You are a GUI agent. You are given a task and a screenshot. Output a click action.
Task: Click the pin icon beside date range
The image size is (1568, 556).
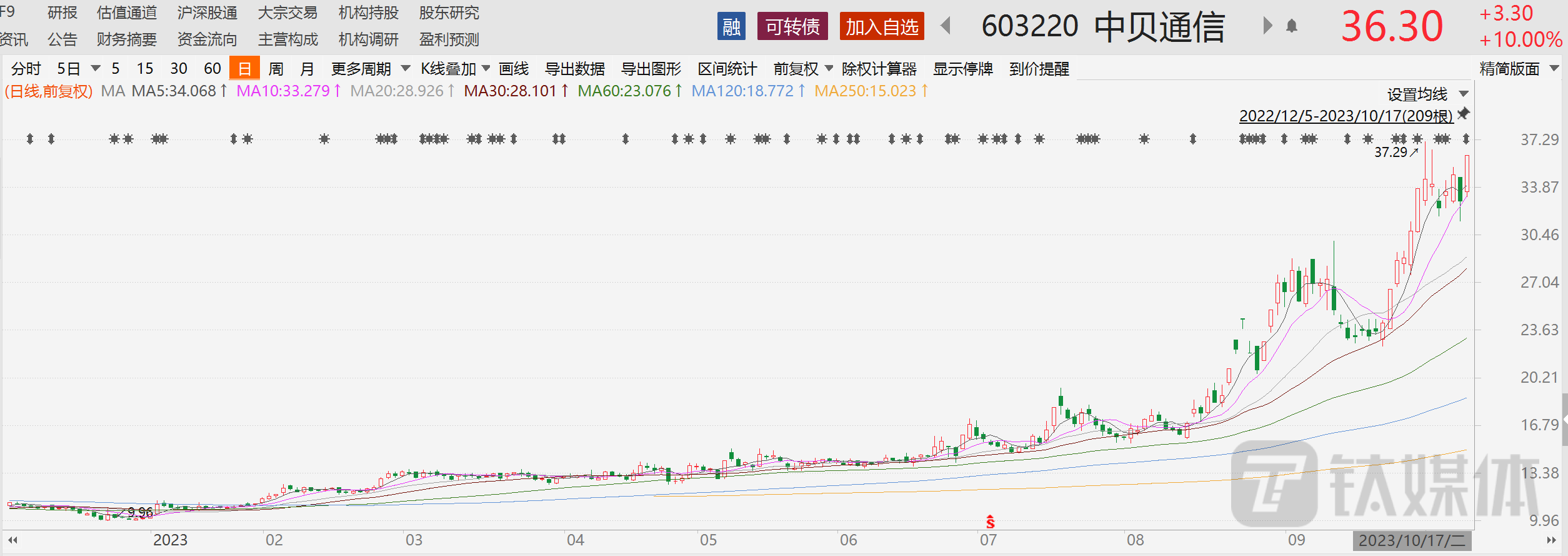point(1464,114)
